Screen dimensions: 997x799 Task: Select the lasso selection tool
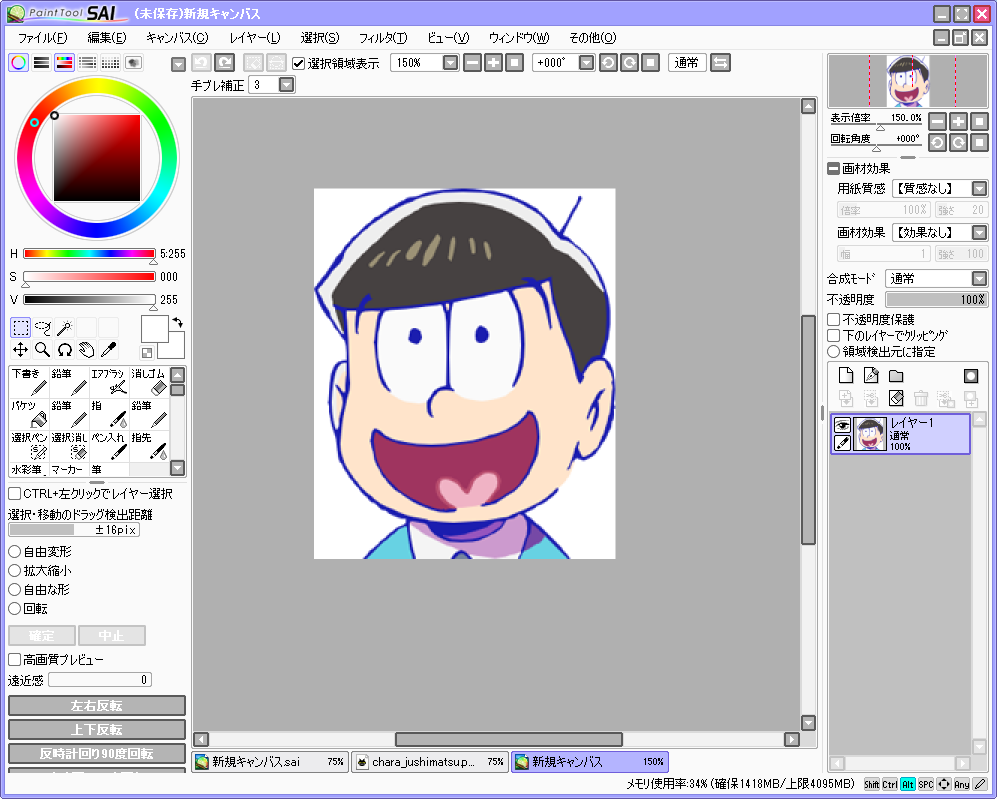point(43,328)
